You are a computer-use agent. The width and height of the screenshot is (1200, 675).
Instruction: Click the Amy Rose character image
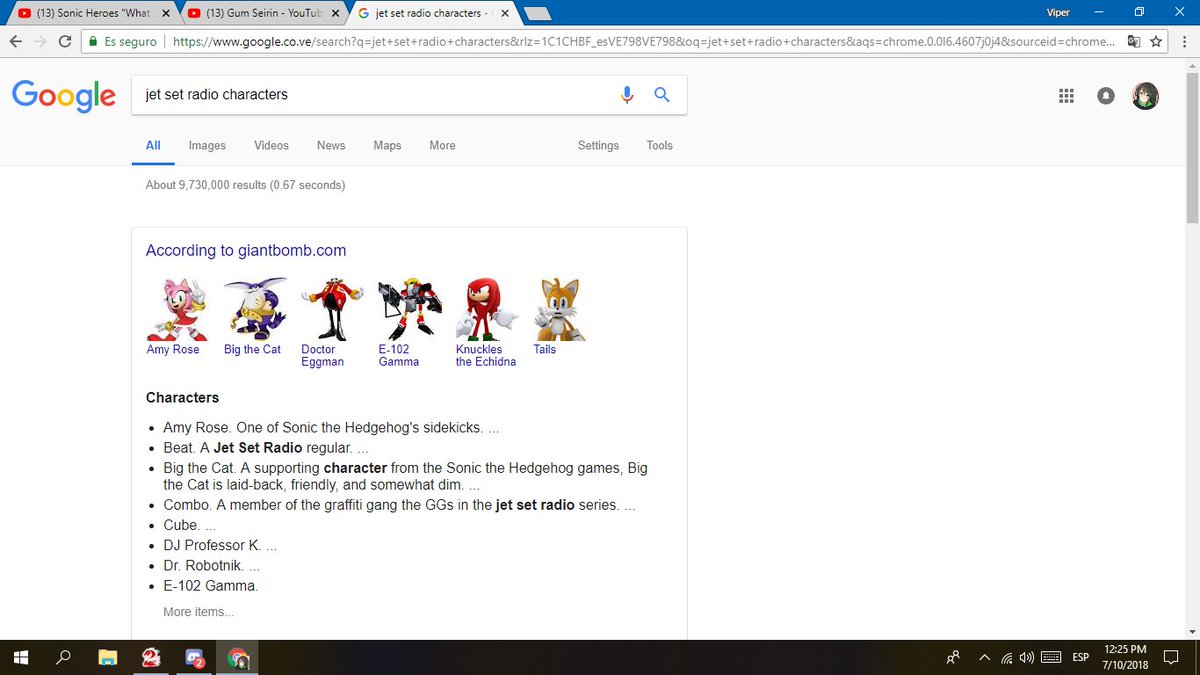177,309
